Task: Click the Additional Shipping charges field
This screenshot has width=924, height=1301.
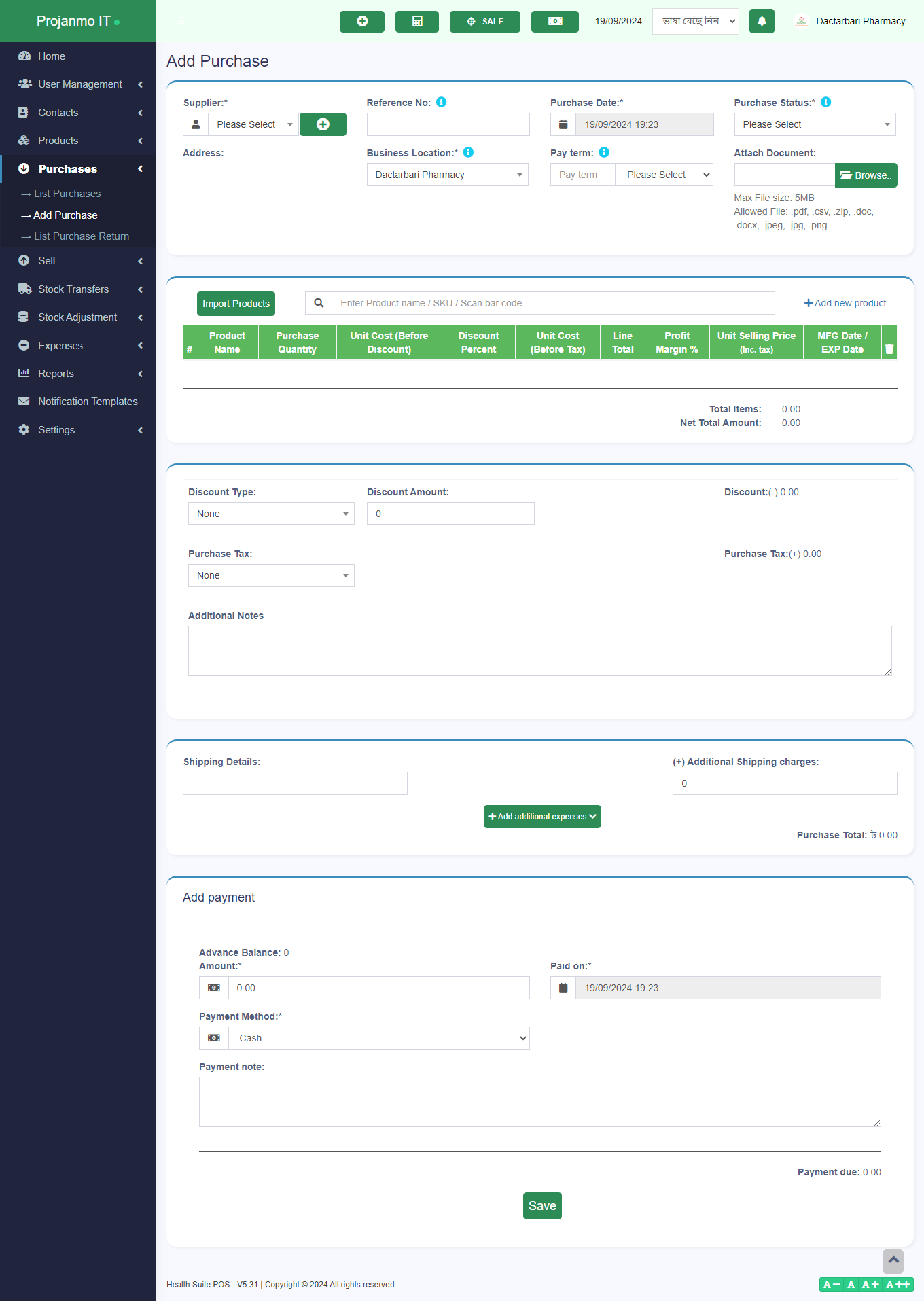Action: 785,783
